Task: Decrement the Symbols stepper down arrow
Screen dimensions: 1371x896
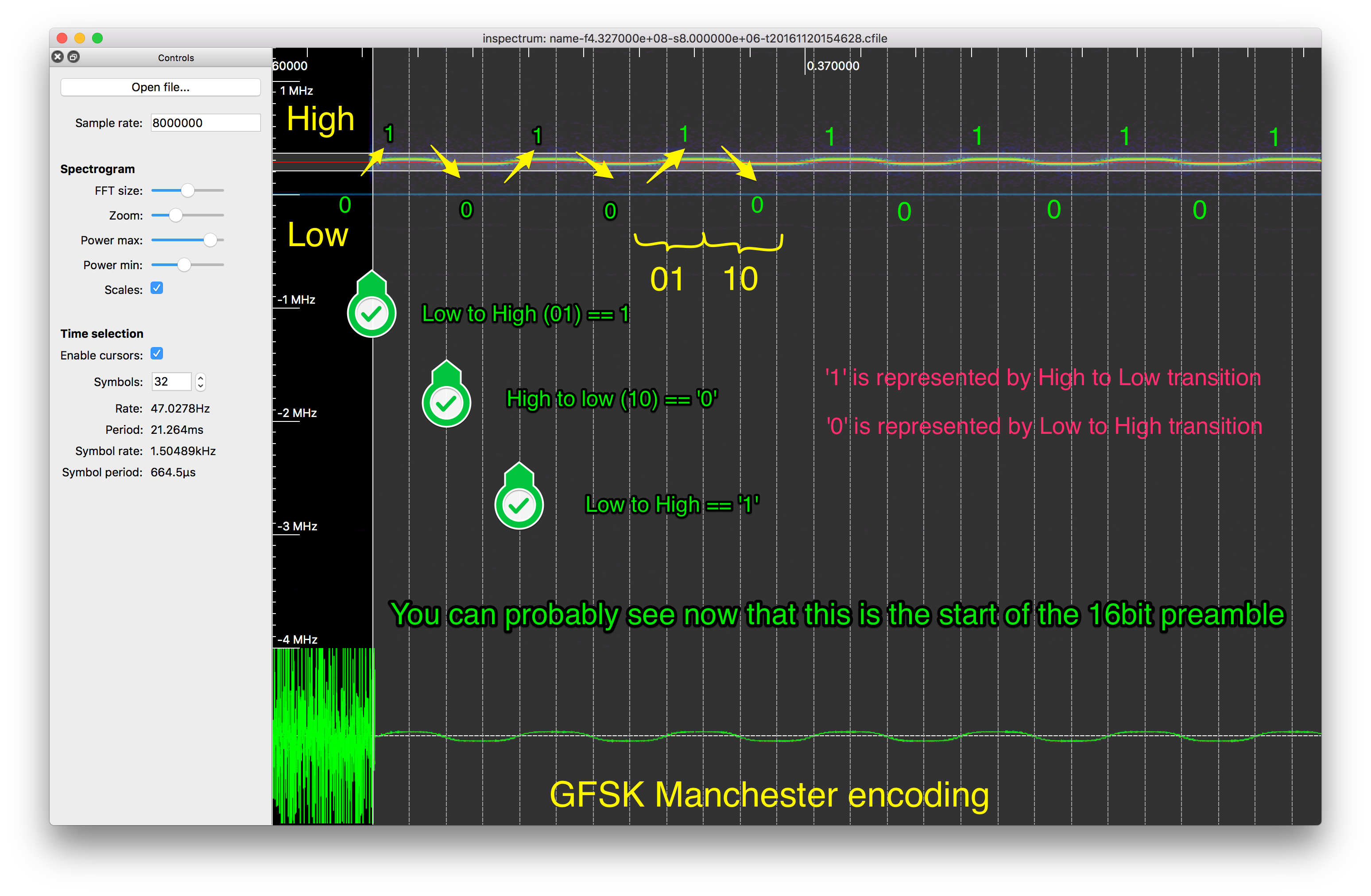Action: [x=201, y=386]
